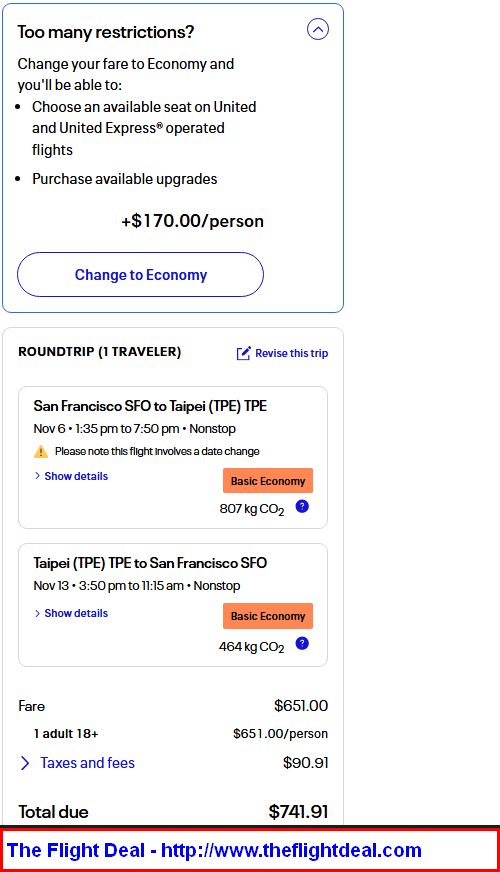
Task: Click the chevron arrow beside Taxes and fees
Action: 25,763
